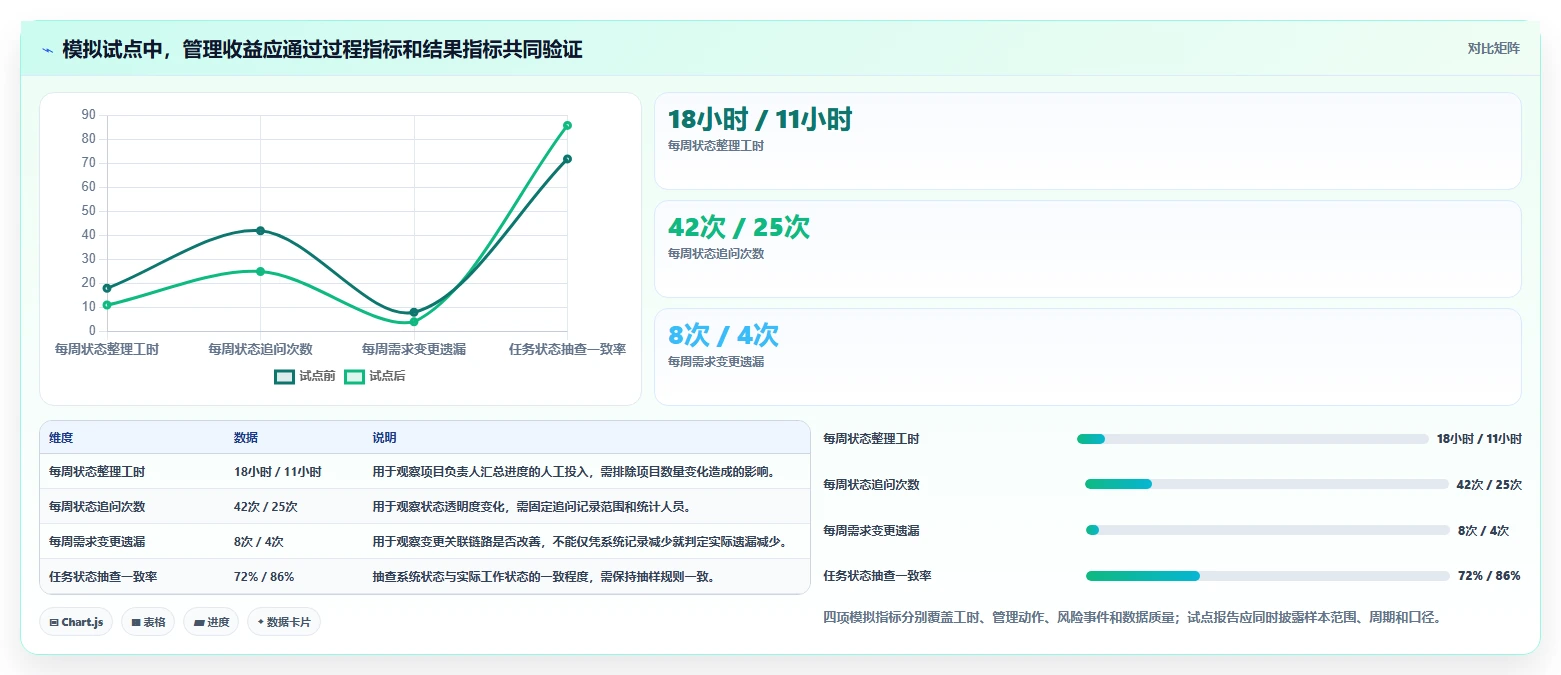1561x675 pixels.
Task: Toggle the 试点后 legend item in the chart
Action: 375,377
